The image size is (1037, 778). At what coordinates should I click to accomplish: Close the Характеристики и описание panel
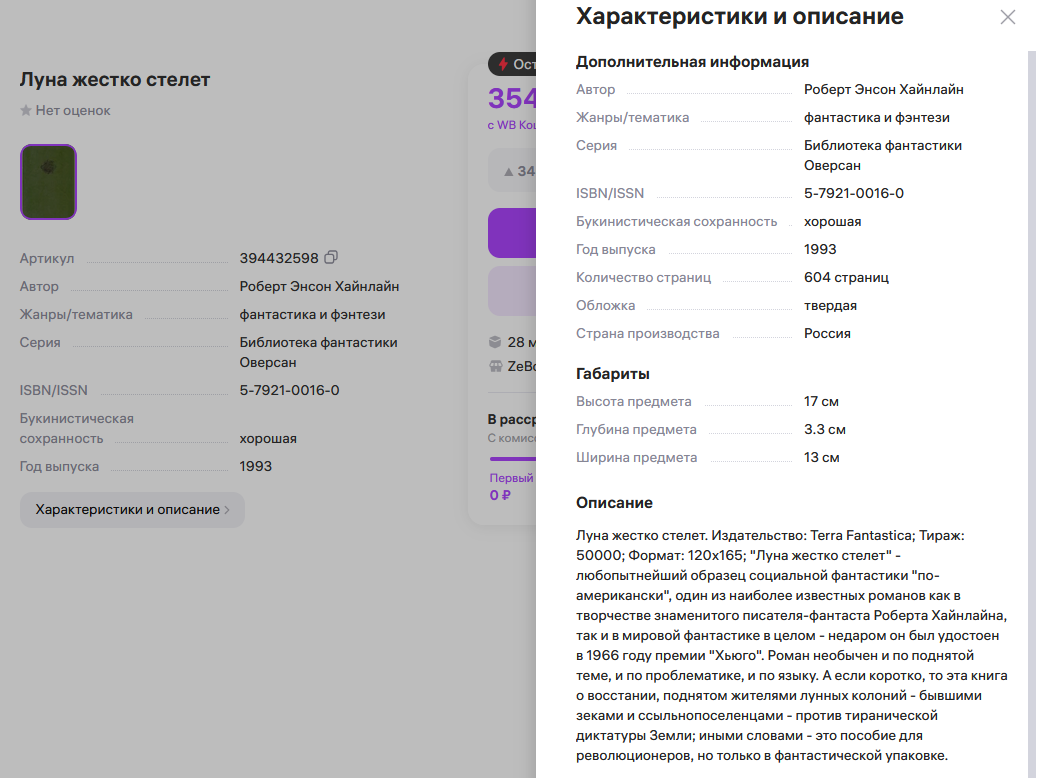1007,17
